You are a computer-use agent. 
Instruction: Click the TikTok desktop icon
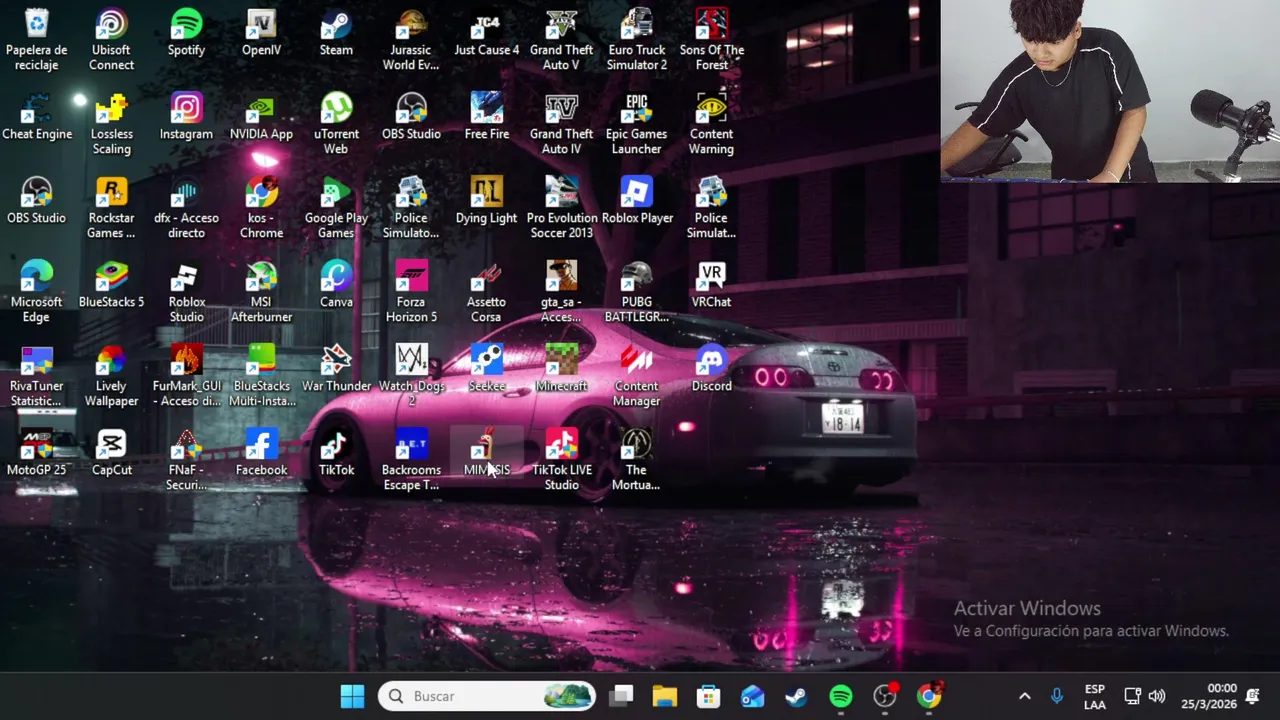(336, 453)
